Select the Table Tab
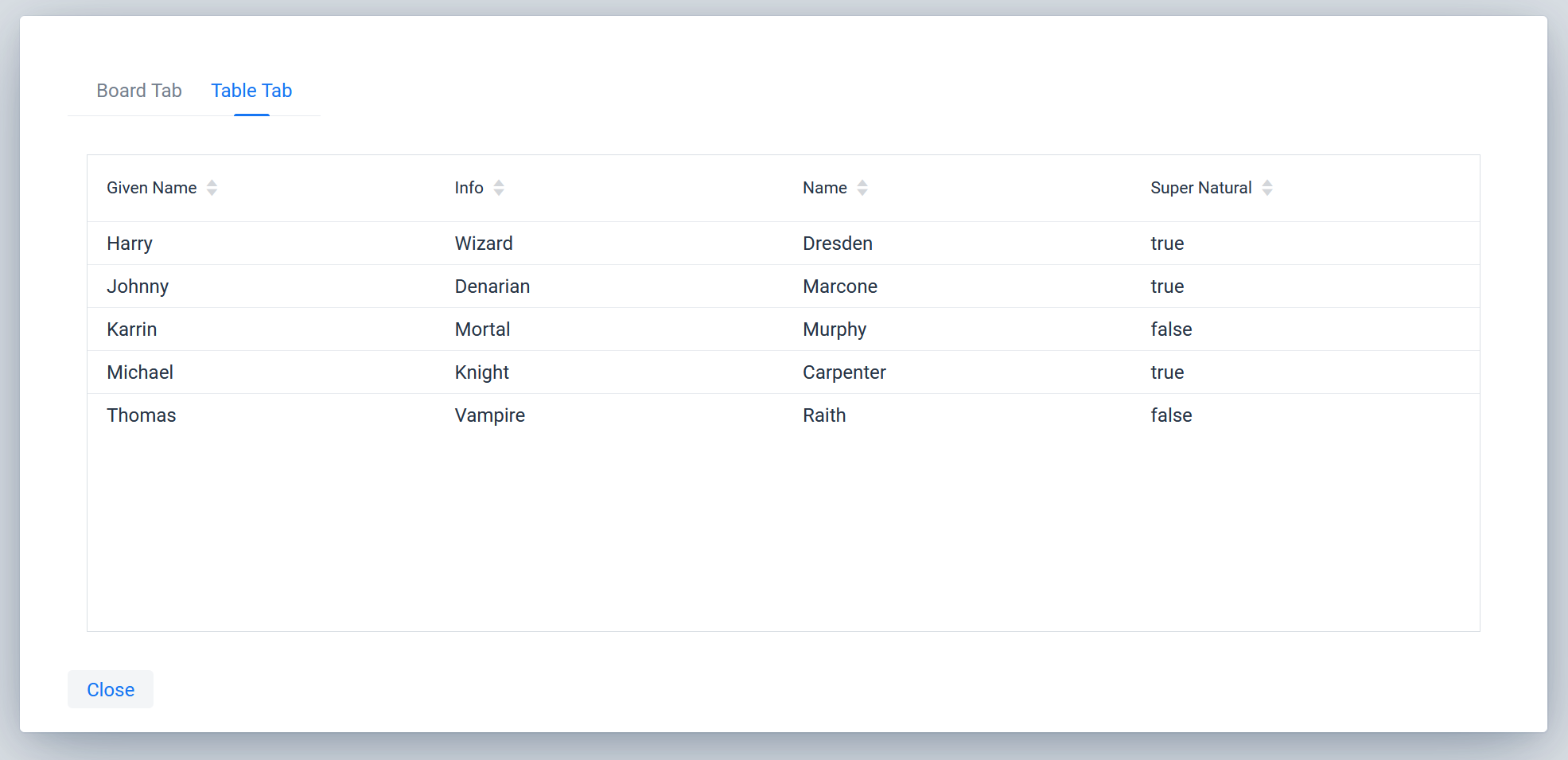The width and height of the screenshot is (1568, 760). pyautogui.click(x=251, y=91)
